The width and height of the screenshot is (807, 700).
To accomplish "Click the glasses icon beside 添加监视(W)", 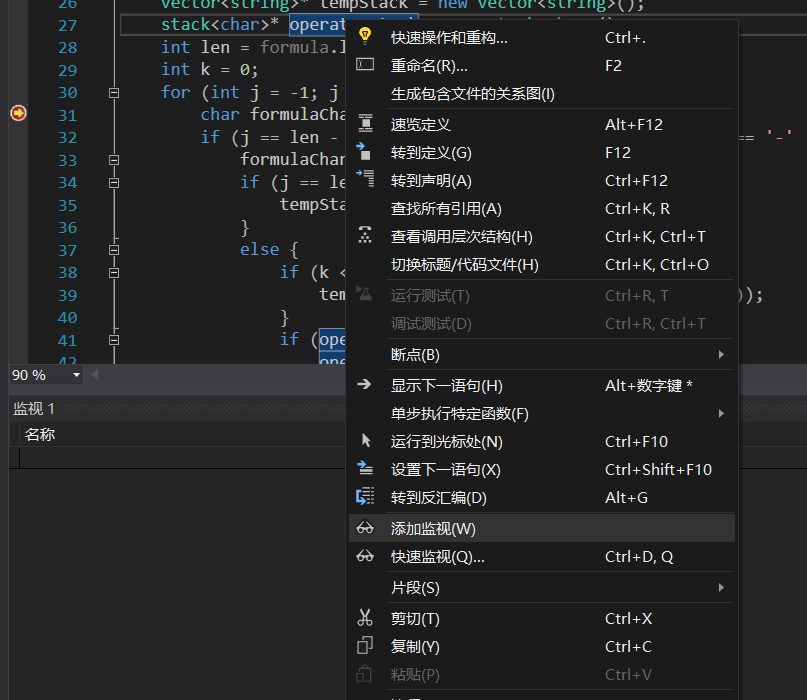I will (365, 528).
